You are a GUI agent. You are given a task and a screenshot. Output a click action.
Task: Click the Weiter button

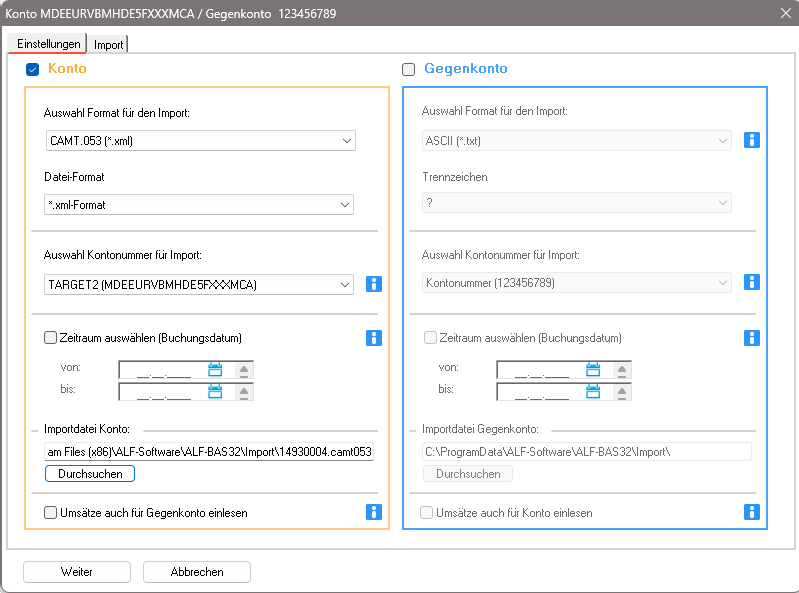tap(77, 572)
